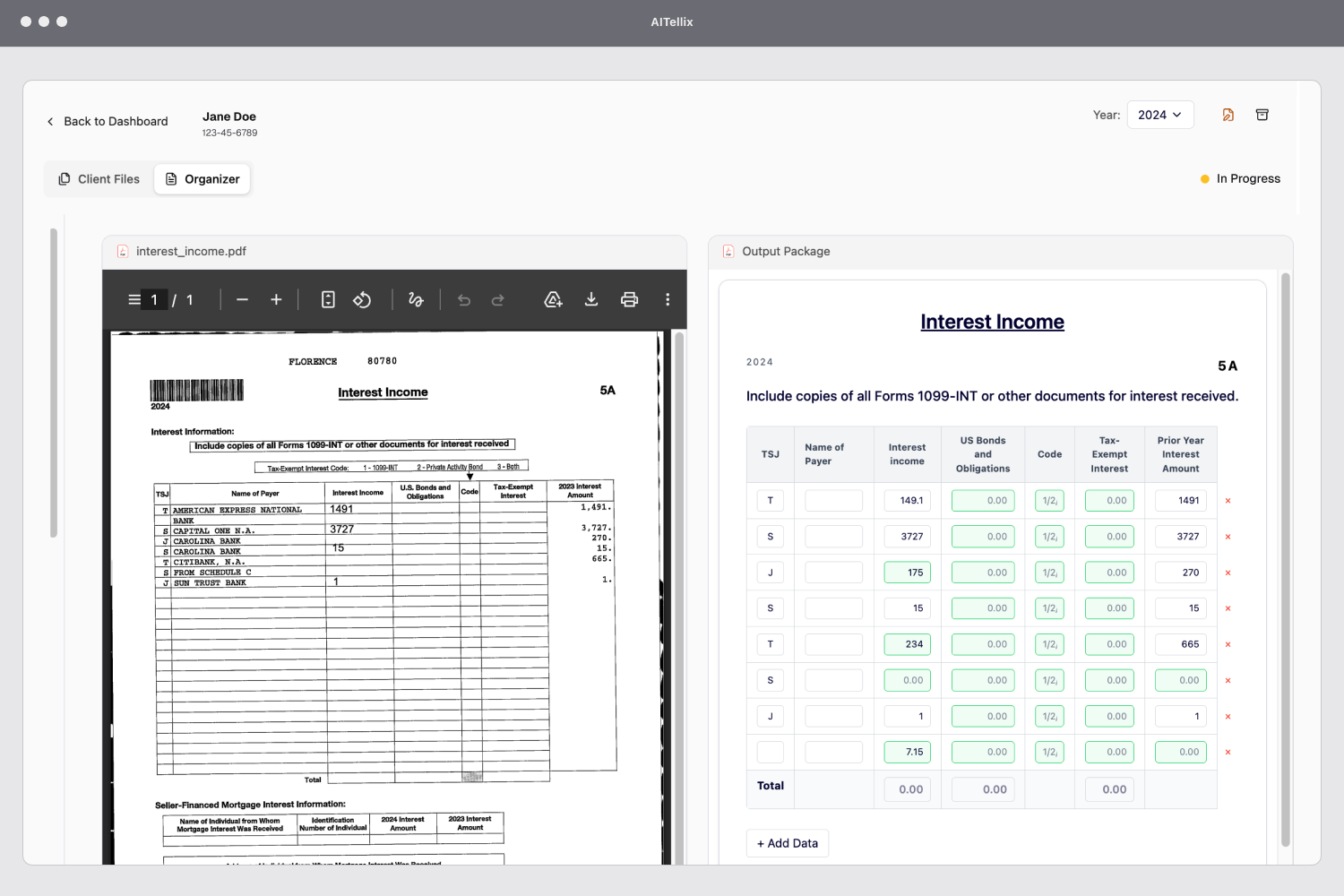The width and height of the screenshot is (1344, 896).
Task: Toggle fit-to-page view in PDF viewer
Action: pyautogui.click(x=328, y=299)
